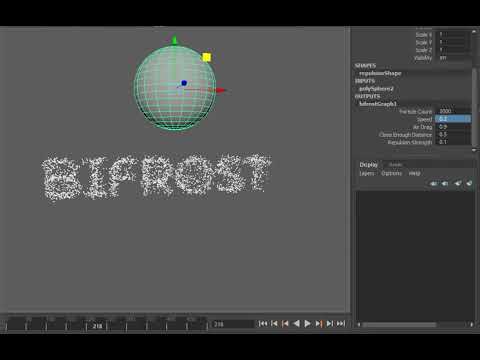Play animation forwards
This screenshot has height=360, width=480.
pos(307,323)
